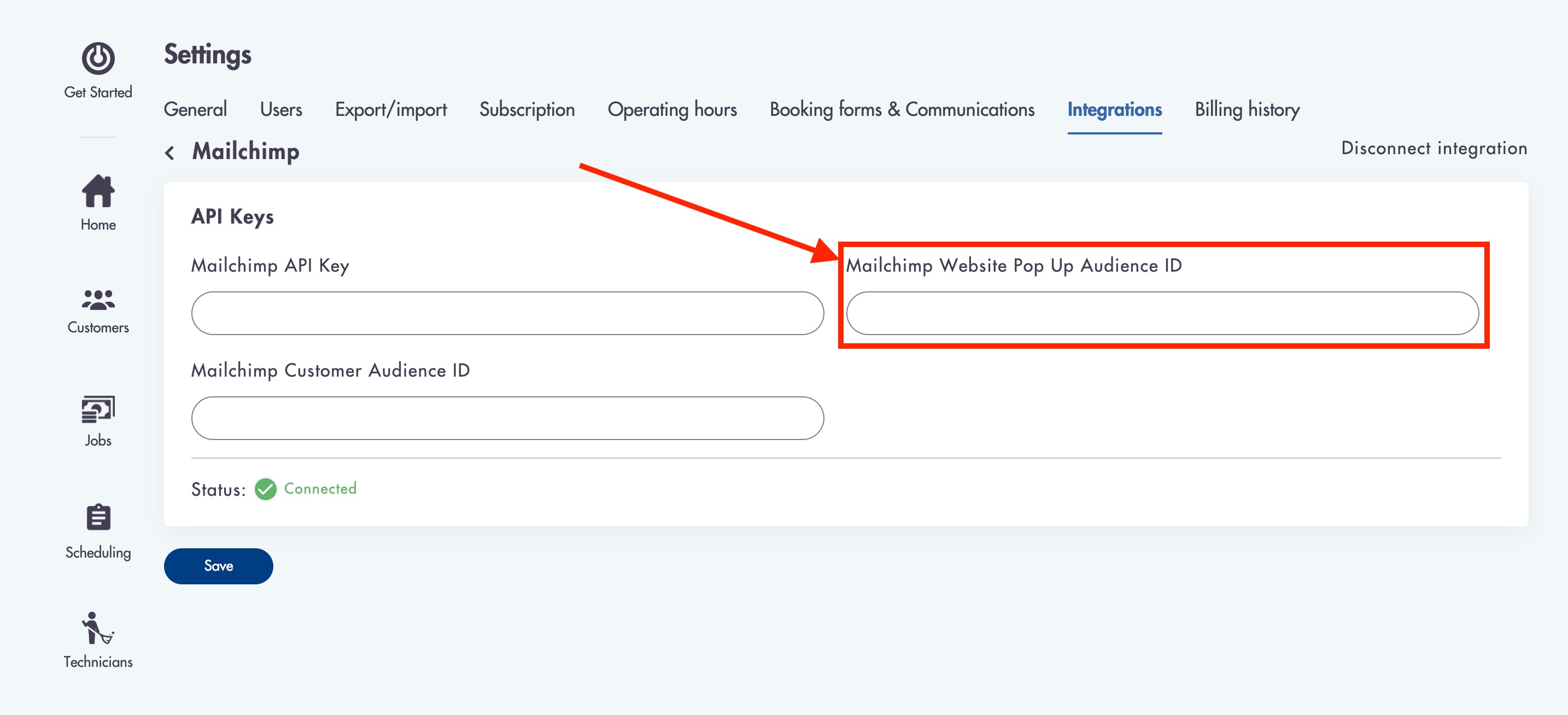Open Scheduling via clipboard icon
Screen dimensions: 1568x715
click(98, 517)
